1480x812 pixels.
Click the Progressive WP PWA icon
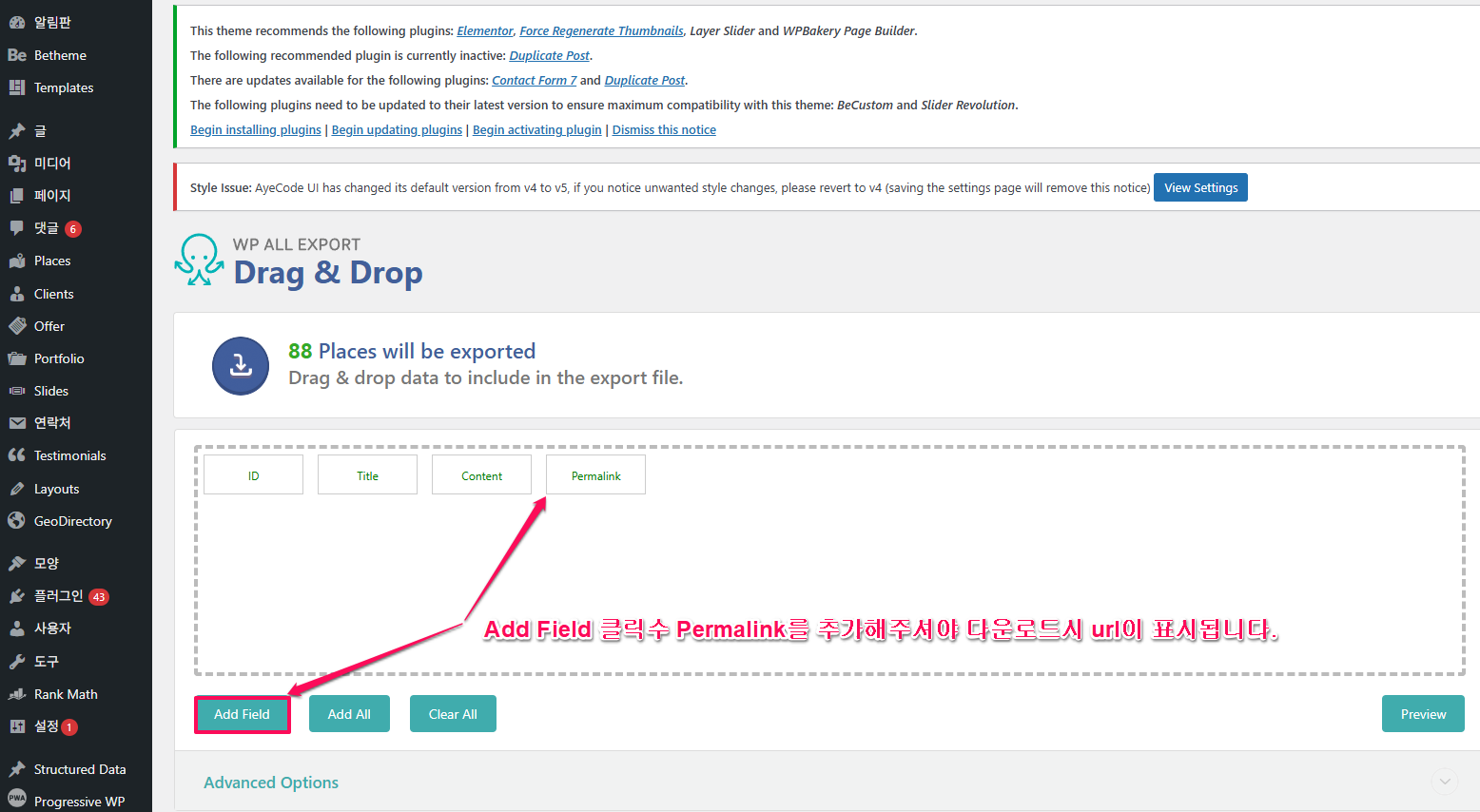(16, 799)
